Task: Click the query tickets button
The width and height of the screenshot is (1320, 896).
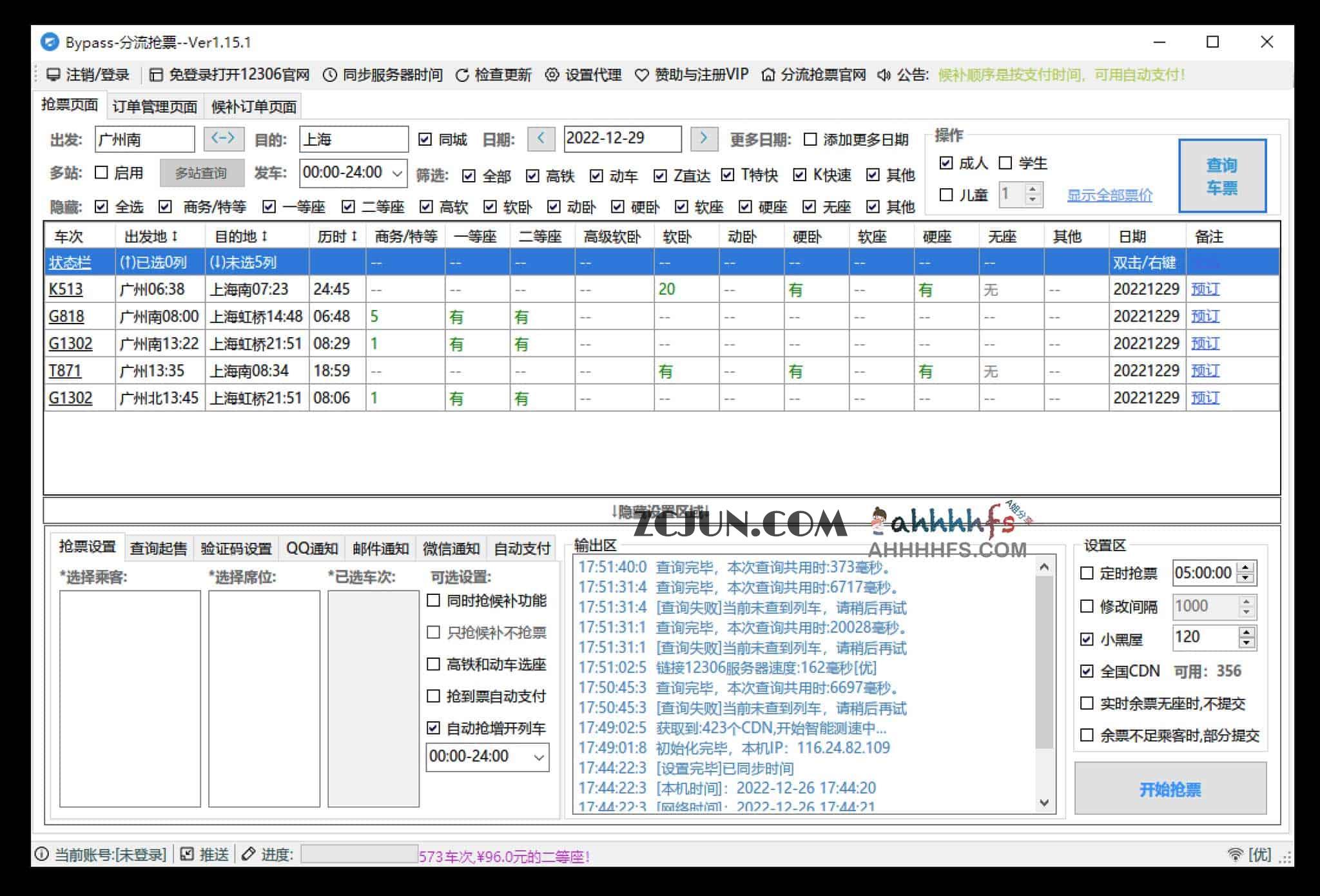Action: pyautogui.click(x=1221, y=176)
